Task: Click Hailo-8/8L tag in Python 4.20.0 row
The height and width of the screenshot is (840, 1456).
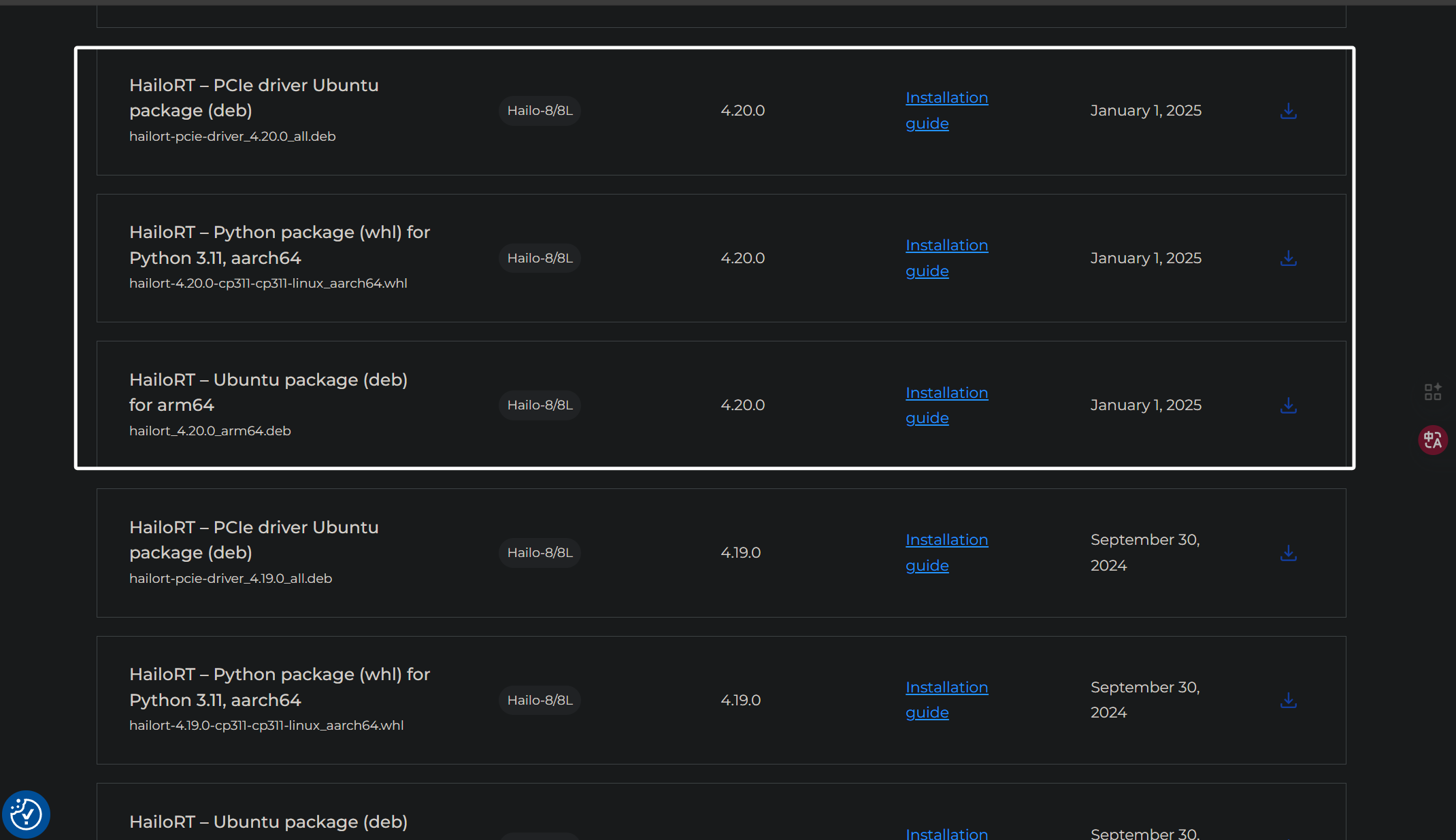Action: coord(540,258)
